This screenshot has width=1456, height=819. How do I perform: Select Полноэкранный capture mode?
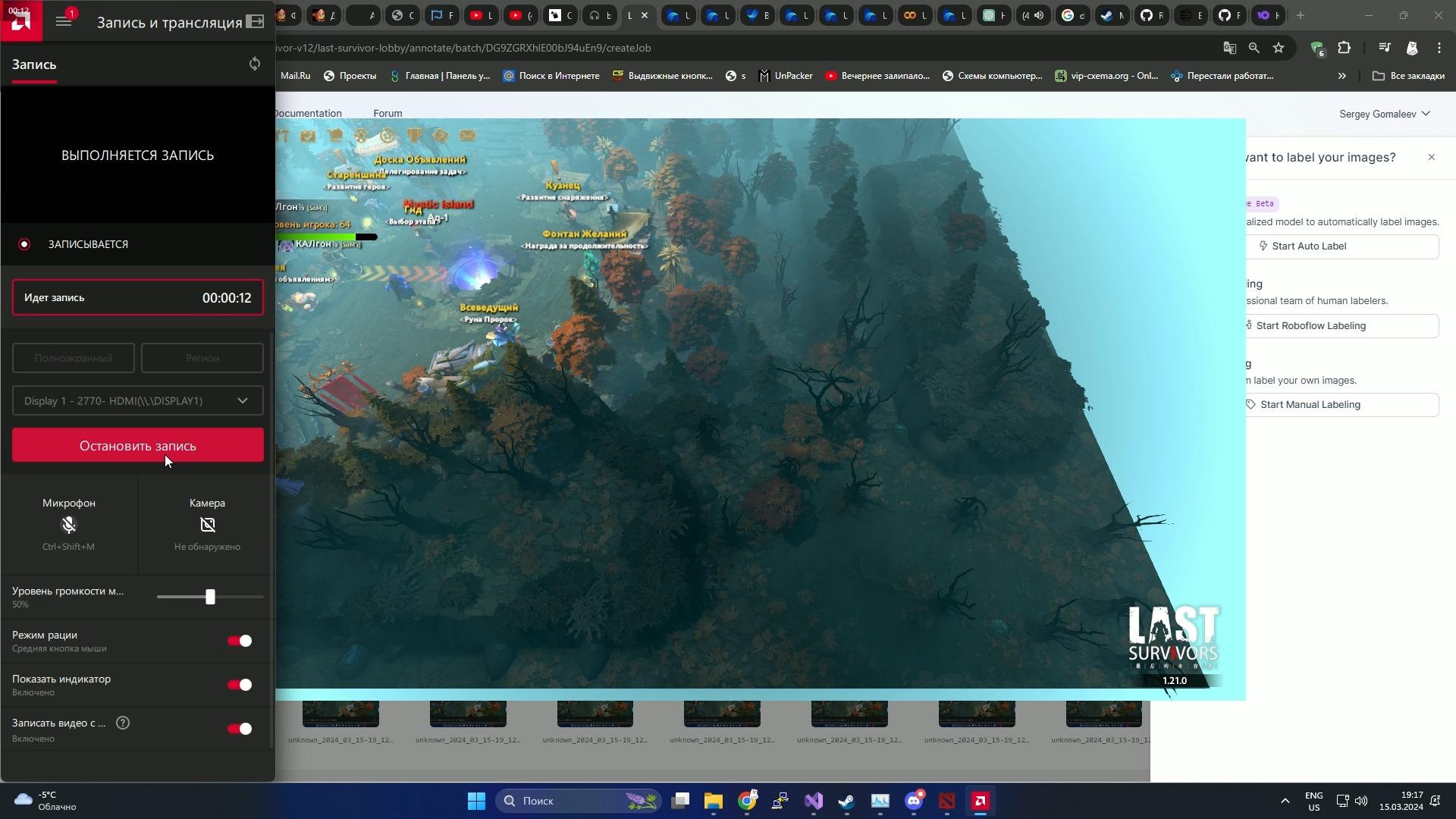tap(74, 358)
